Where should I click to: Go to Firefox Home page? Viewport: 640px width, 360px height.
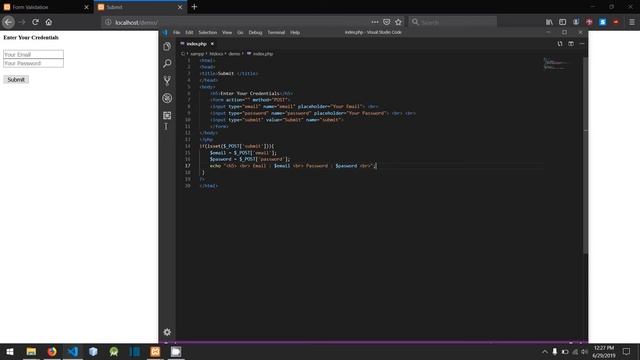tap(49, 22)
